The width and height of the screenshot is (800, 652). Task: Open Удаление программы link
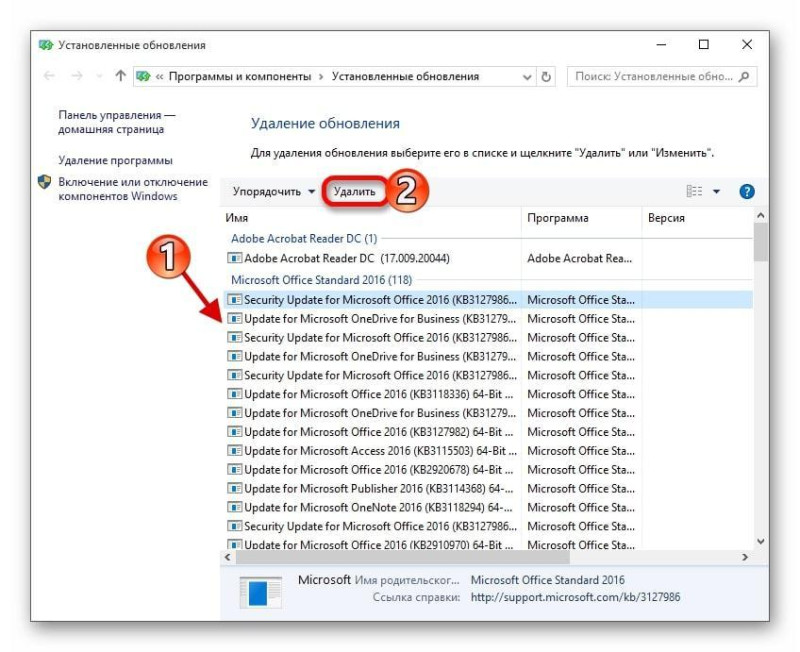(115, 160)
